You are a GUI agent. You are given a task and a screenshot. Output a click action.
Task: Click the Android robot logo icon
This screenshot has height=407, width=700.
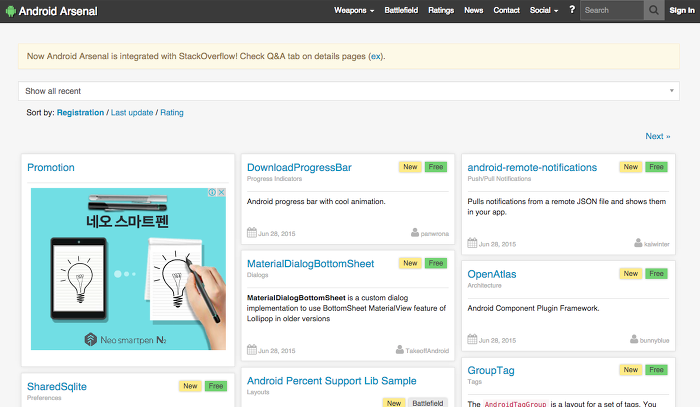click(10, 11)
